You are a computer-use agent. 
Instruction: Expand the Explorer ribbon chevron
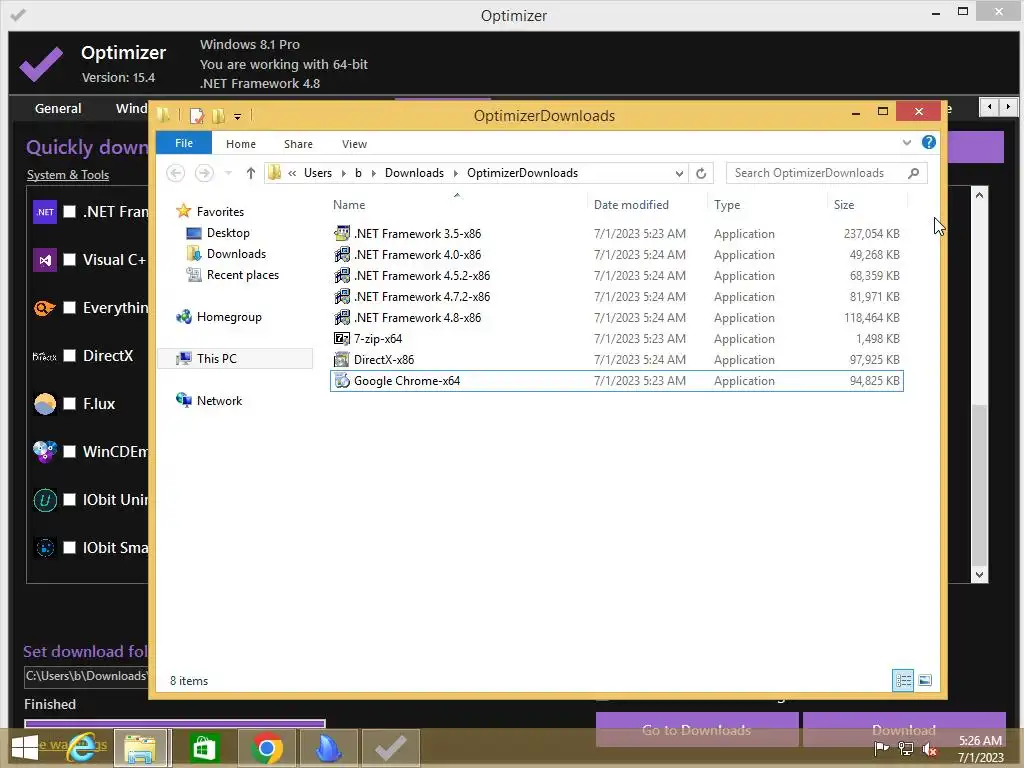pos(906,142)
